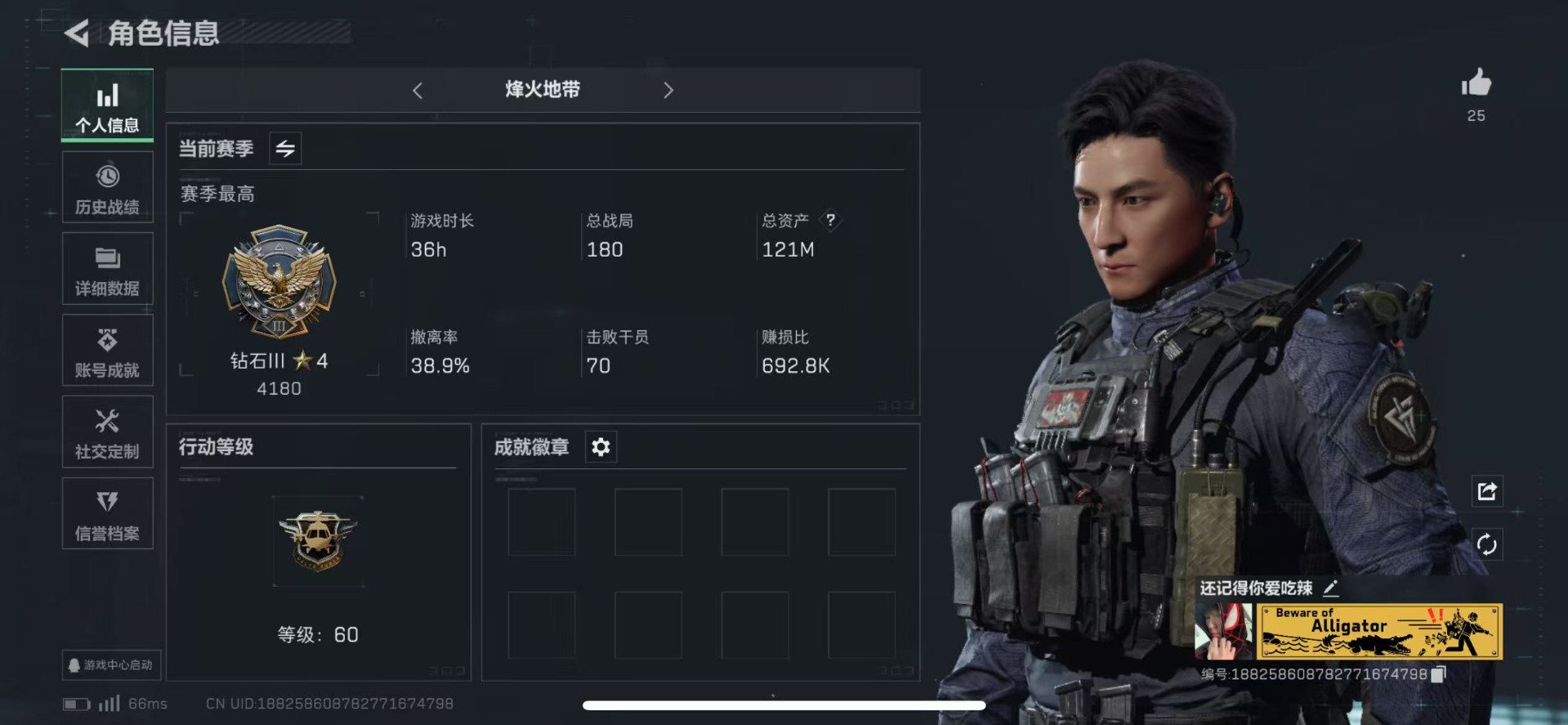Open 成就徽章 settings gear
The image size is (1568, 725).
coord(601,447)
